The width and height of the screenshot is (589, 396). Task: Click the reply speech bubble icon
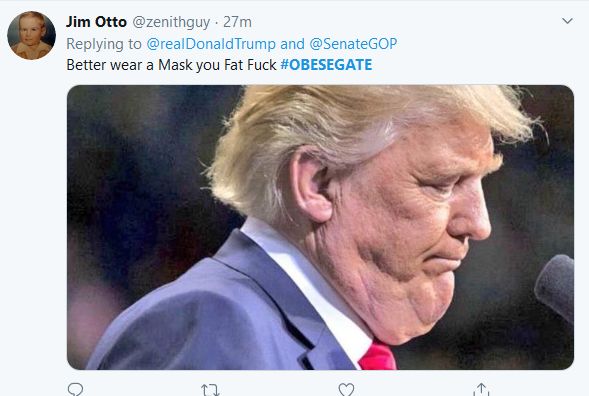click(76, 389)
